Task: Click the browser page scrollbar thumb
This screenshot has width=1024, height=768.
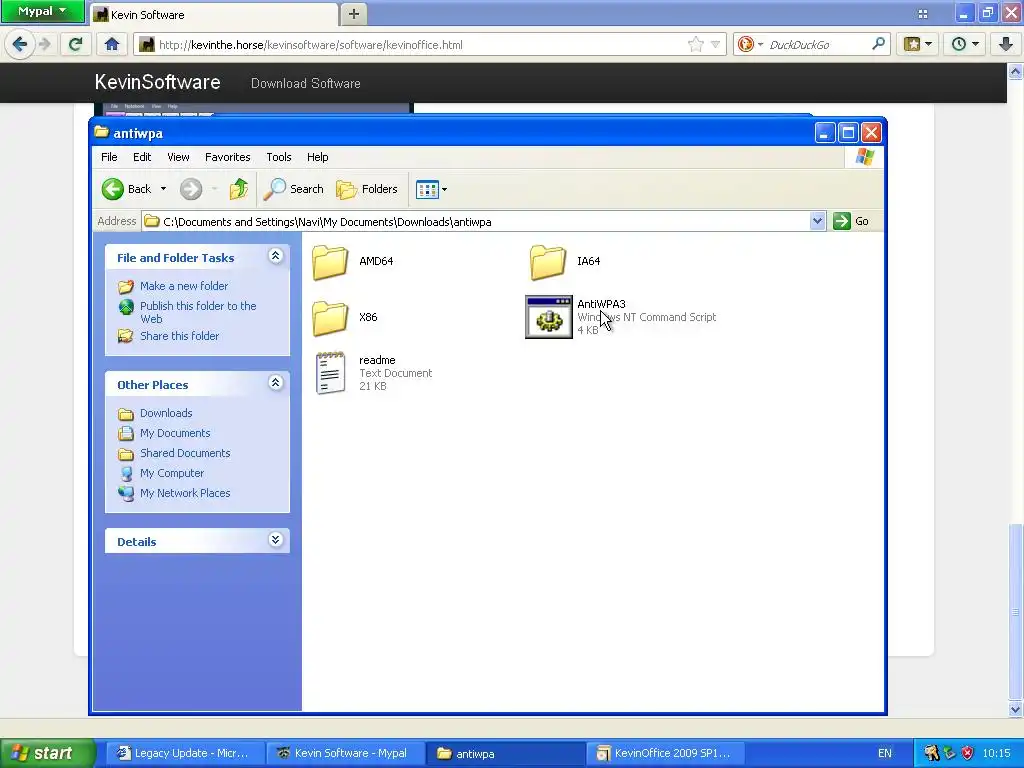Action: 1016,612
